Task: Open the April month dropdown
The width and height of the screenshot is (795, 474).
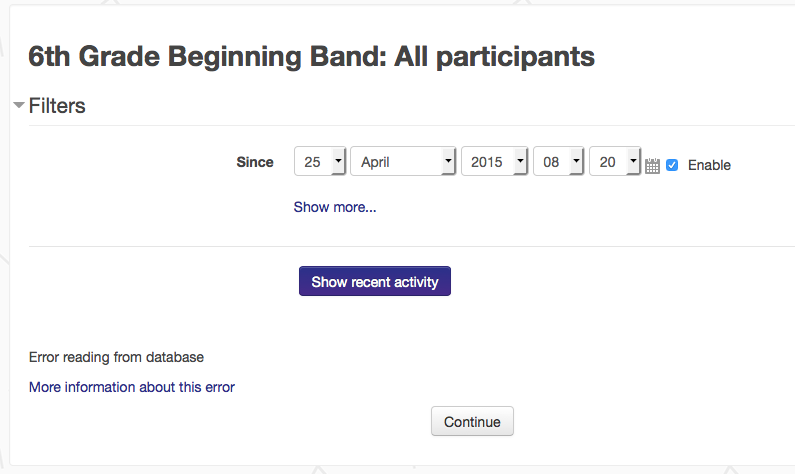Action: pos(403,161)
